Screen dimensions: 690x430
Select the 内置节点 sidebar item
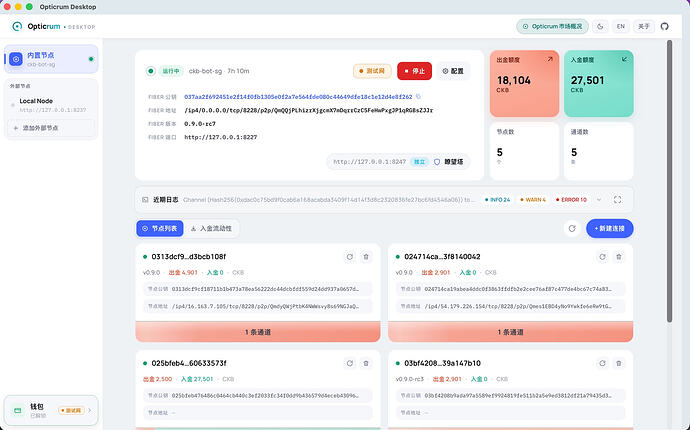click(51, 59)
